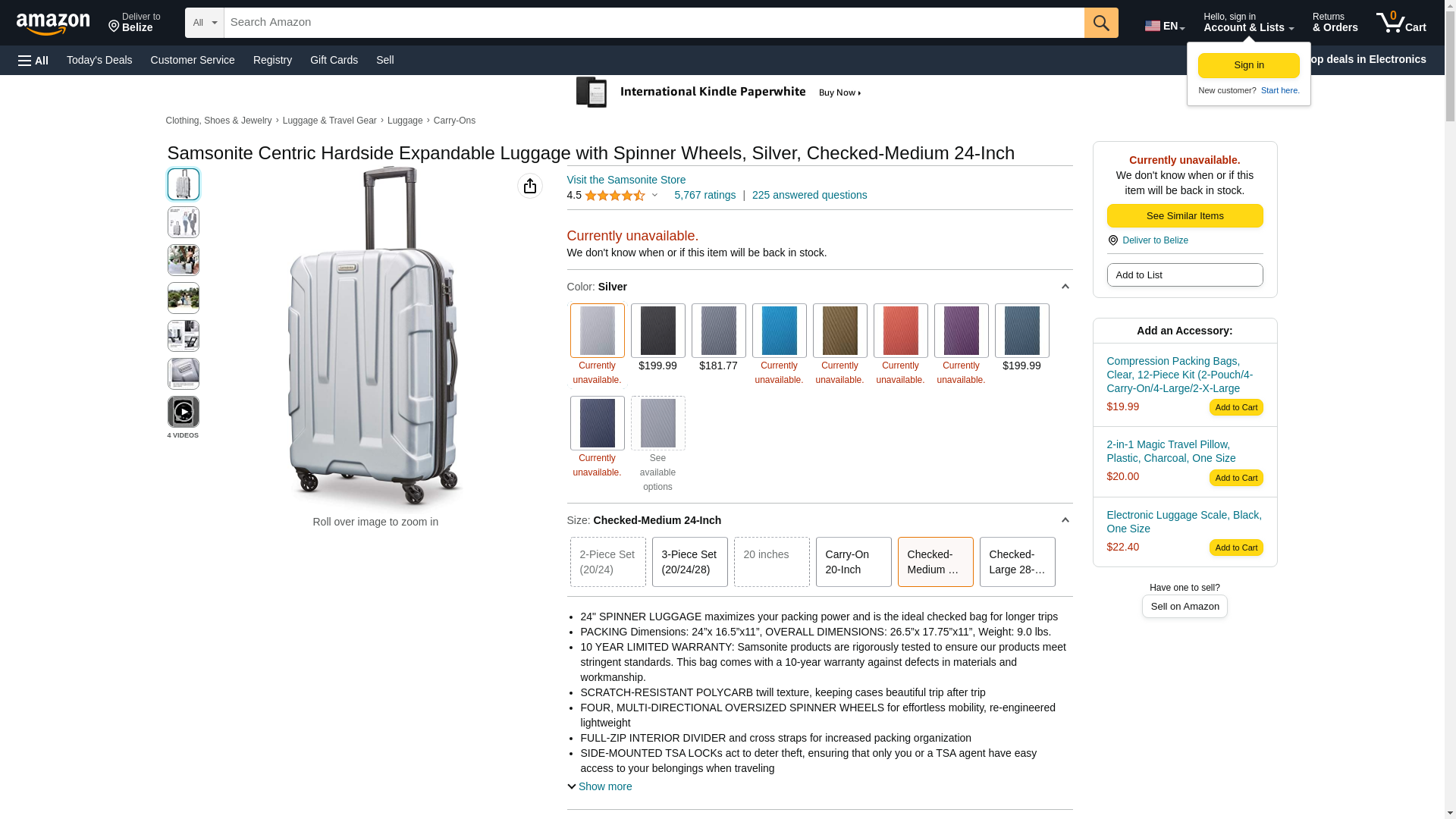This screenshot has height=819, width=1456.
Task: Open the shopping cart
Action: click(1401, 23)
